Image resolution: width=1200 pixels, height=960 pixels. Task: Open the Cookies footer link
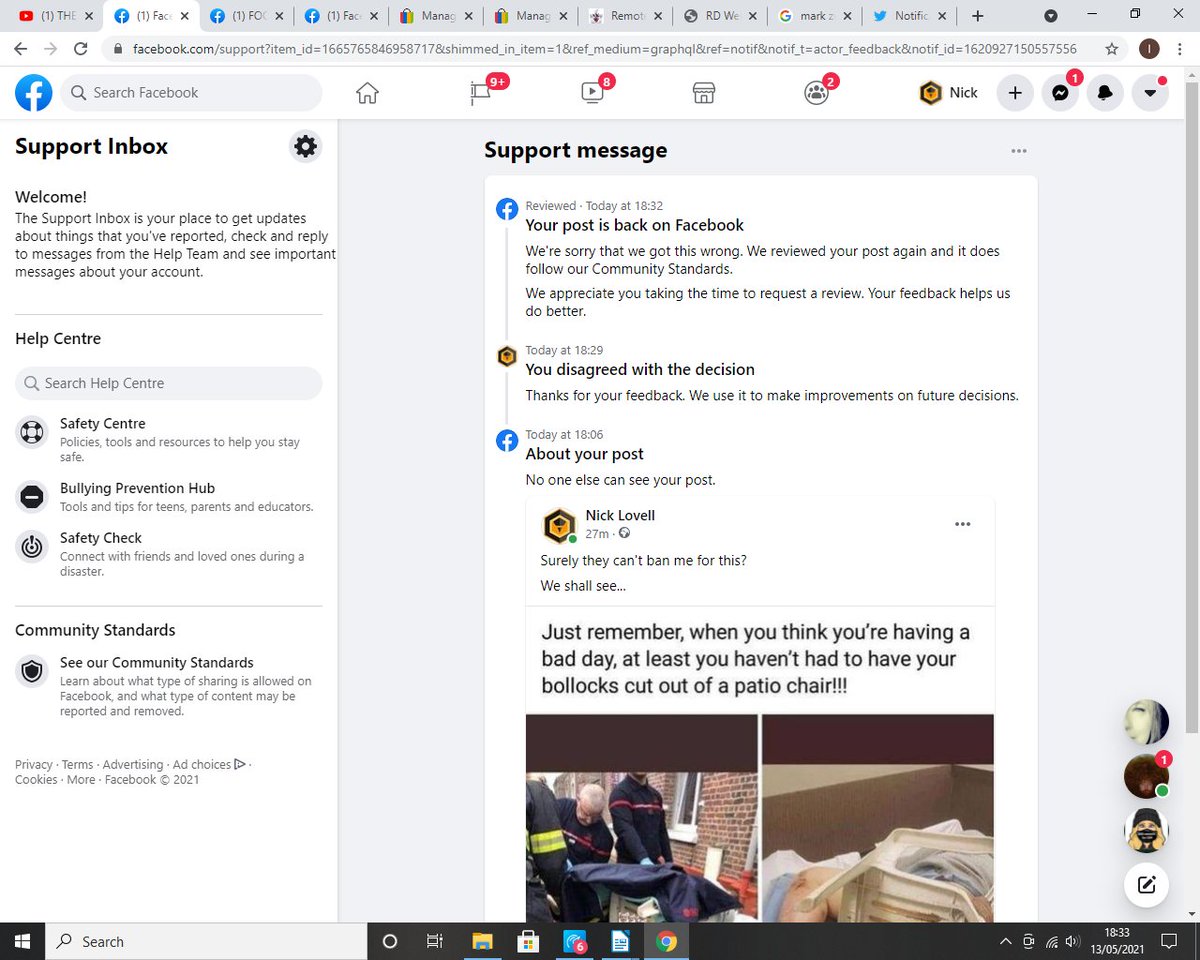pyautogui.click(x=36, y=780)
